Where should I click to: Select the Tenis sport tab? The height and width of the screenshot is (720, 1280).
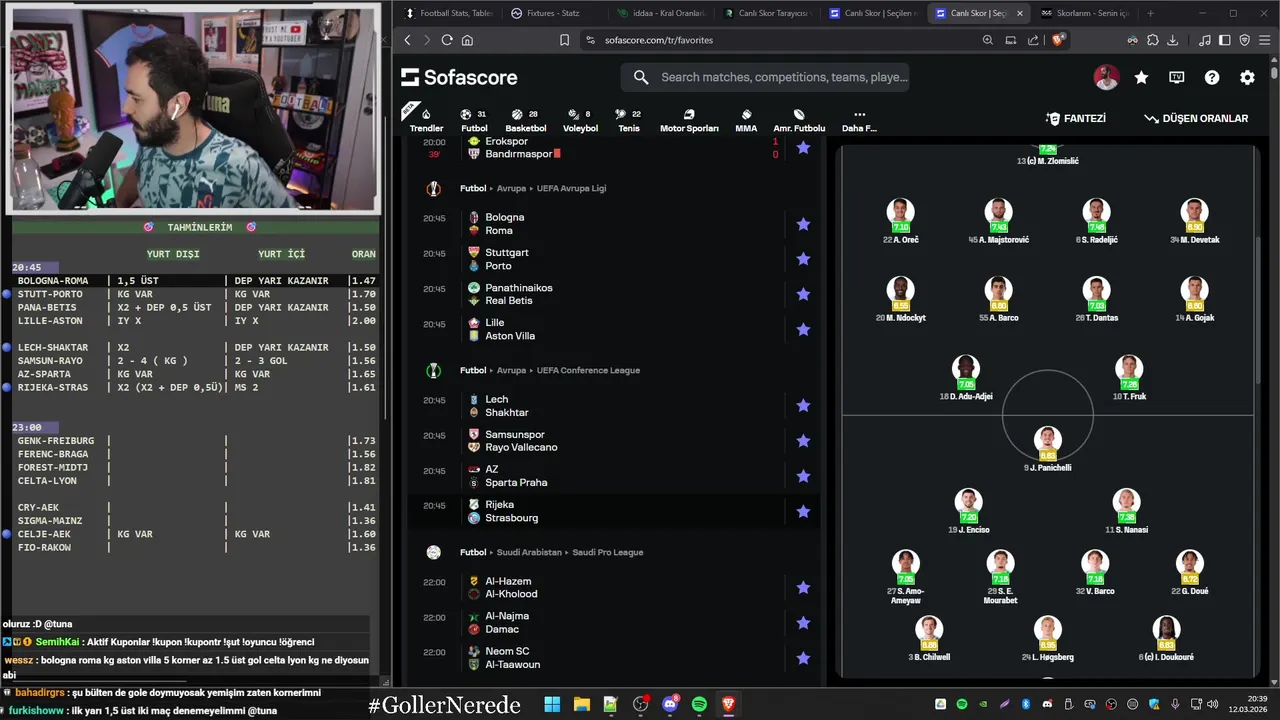click(629, 120)
